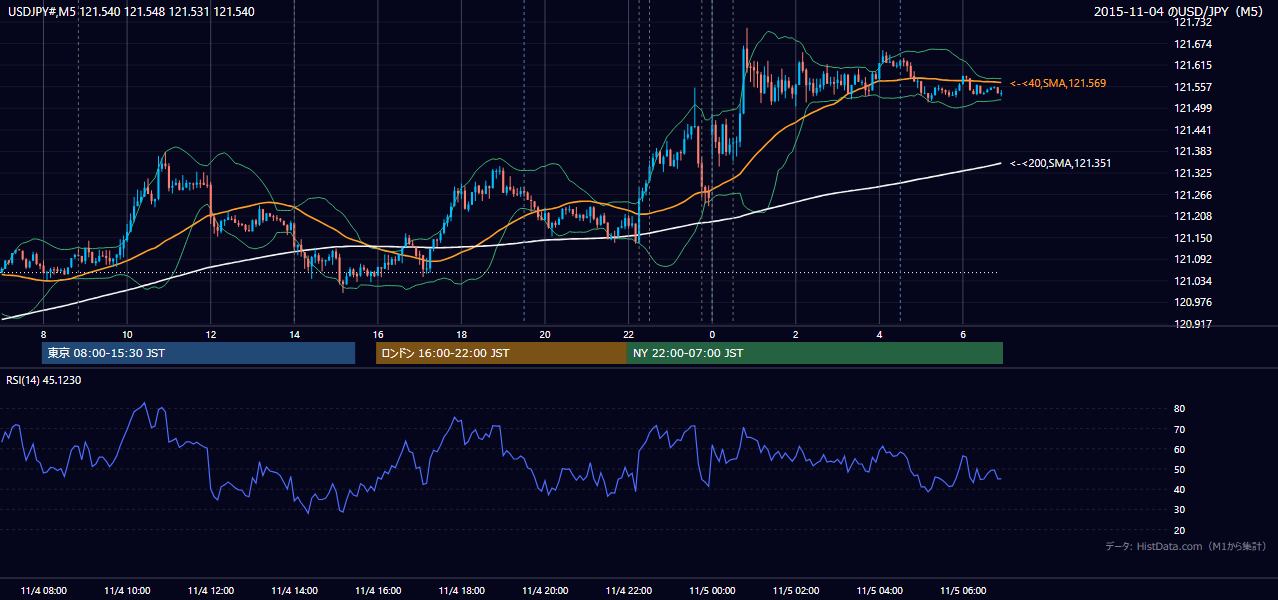Click the RSI(14) 45.1230 indicator label

[x=44, y=380]
